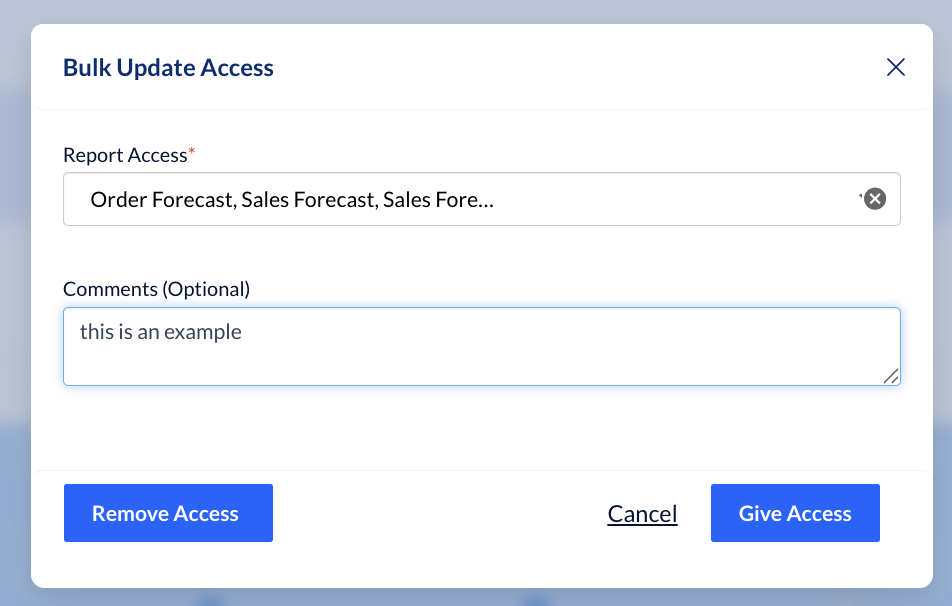The height and width of the screenshot is (606, 952).
Task: Click the red required asterisk
Action: [x=192, y=152]
